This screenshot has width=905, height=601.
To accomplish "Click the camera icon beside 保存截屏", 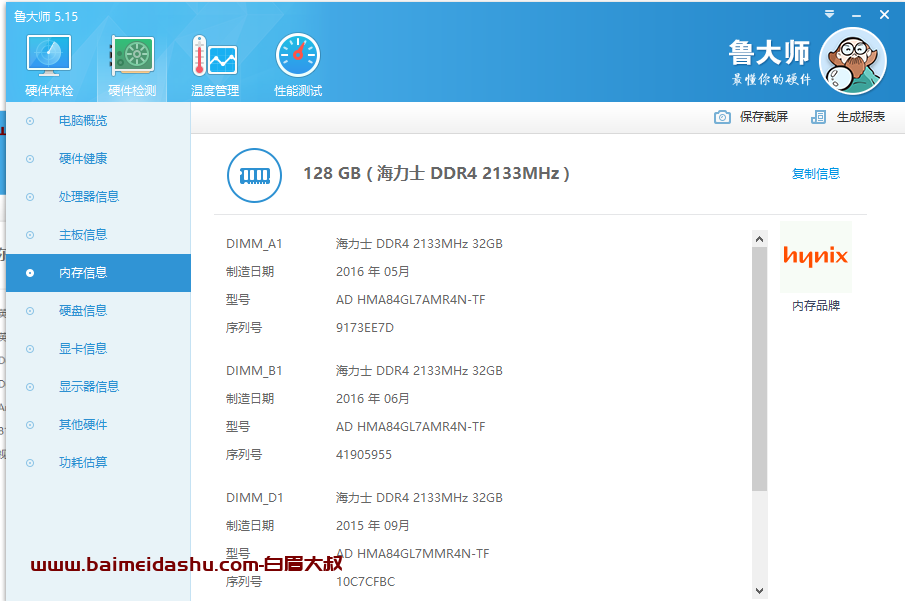I will (722, 117).
